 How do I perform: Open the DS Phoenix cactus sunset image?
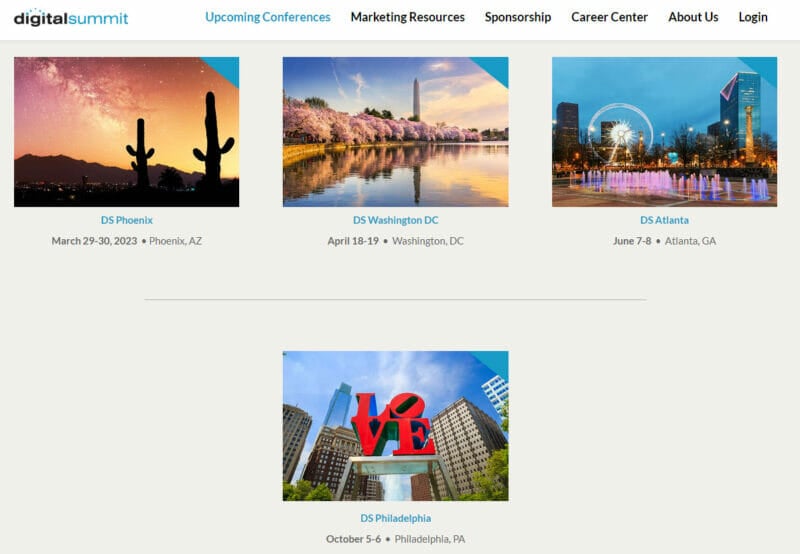click(x=127, y=132)
